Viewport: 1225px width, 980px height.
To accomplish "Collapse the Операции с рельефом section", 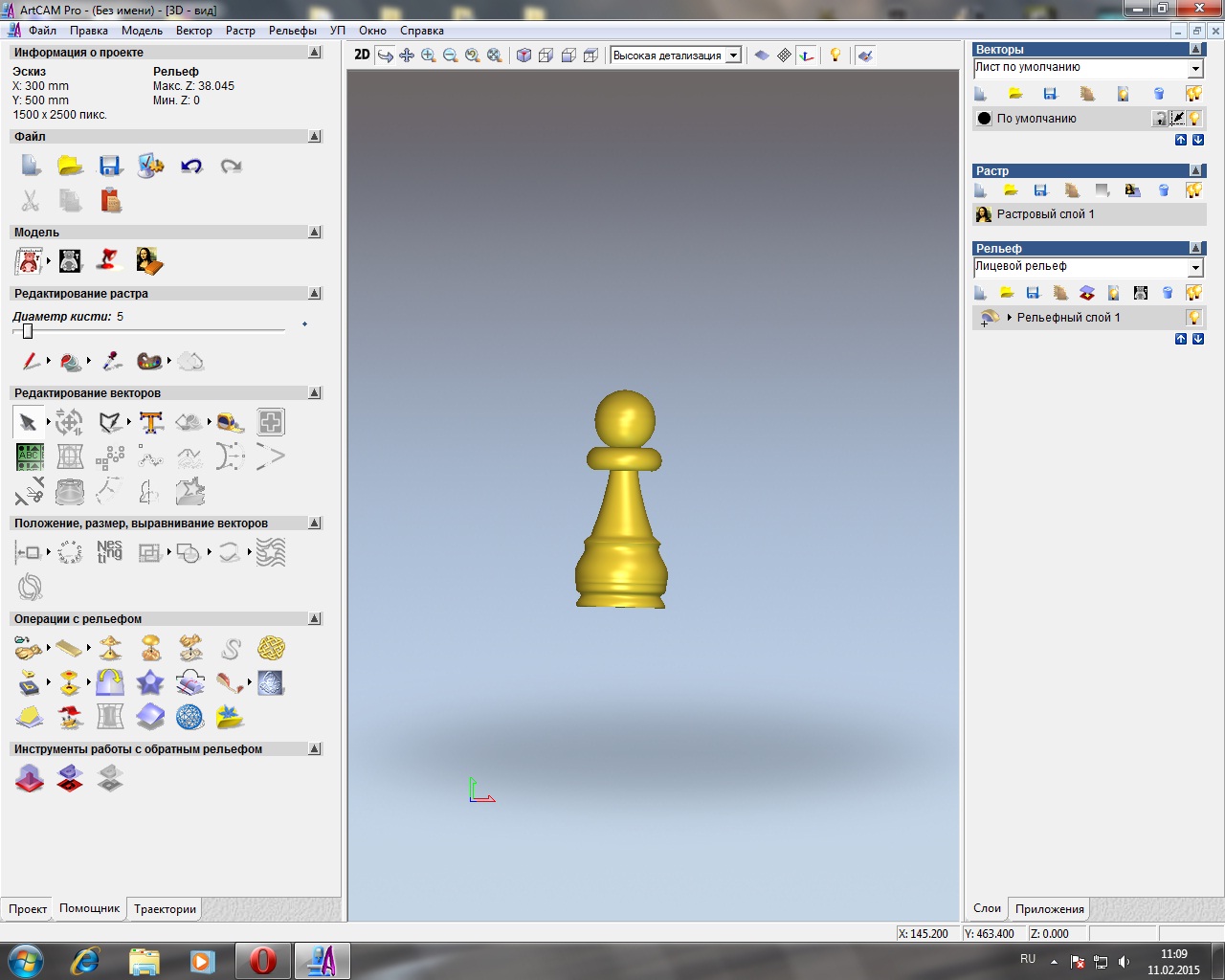I will (x=315, y=619).
